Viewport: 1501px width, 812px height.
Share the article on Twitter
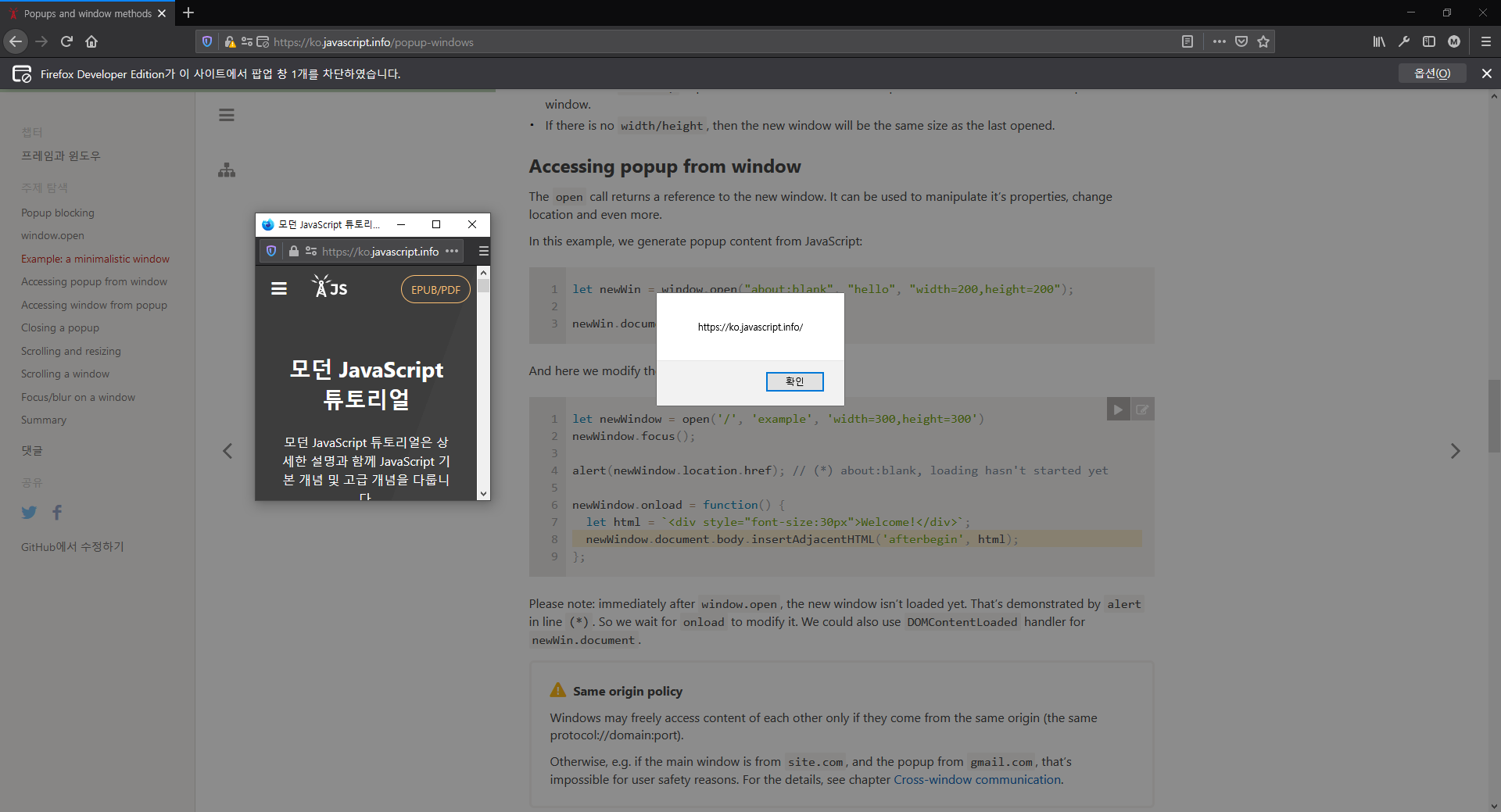29,512
